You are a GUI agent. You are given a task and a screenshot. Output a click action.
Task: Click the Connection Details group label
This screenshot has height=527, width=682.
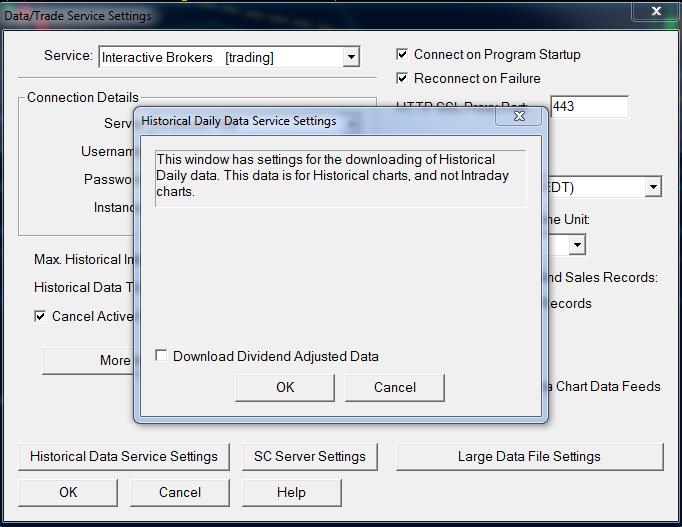(83, 97)
